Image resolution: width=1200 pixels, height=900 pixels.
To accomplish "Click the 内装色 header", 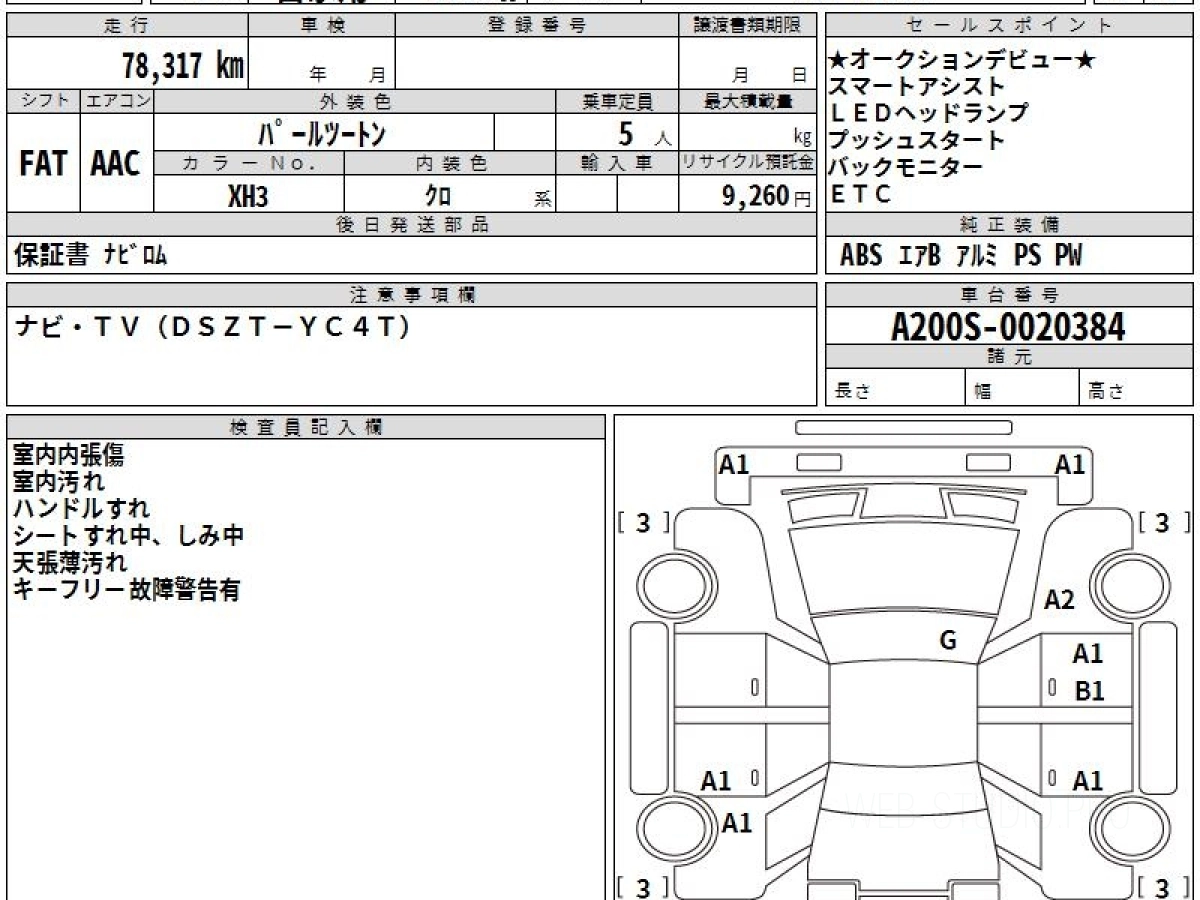I will tap(450, 162).
